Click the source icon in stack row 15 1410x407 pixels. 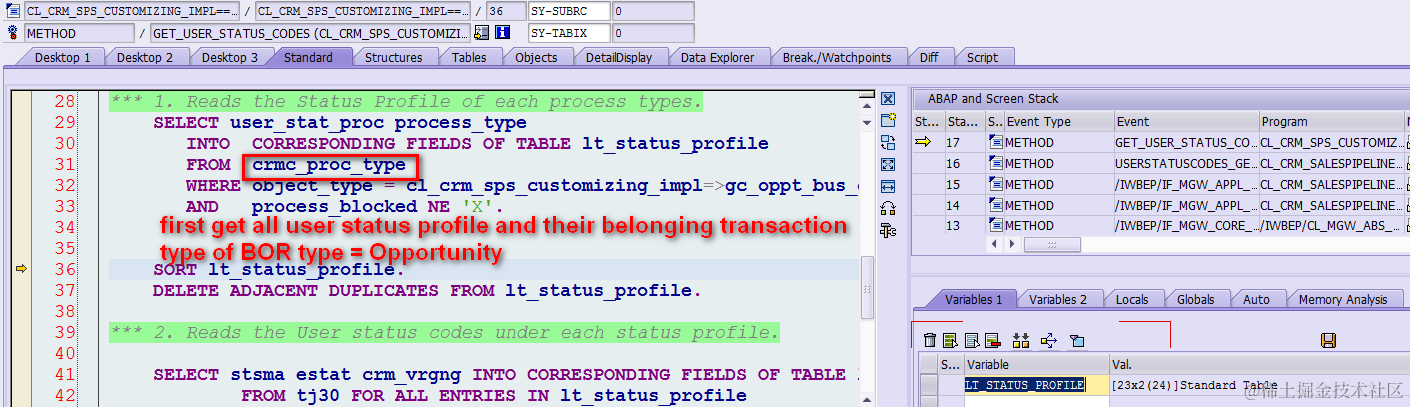tap(994, 185)
